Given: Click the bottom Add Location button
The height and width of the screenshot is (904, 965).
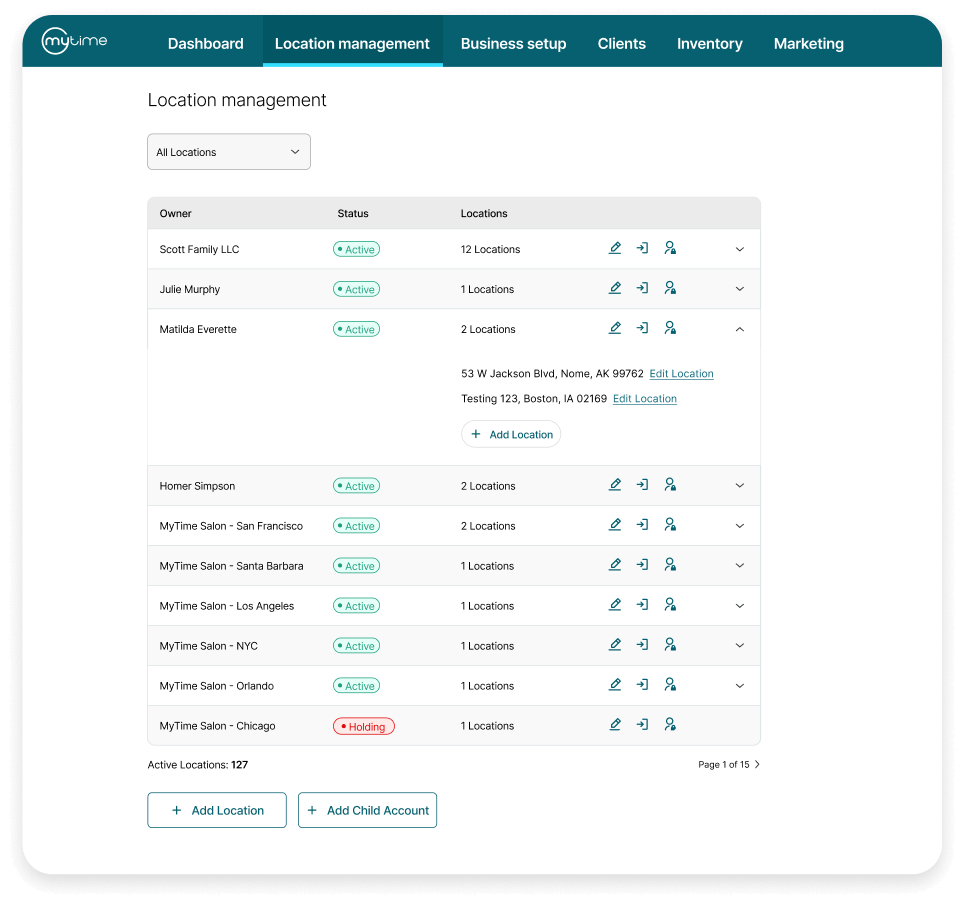Looking at the screenshot, I should [217, 810].
